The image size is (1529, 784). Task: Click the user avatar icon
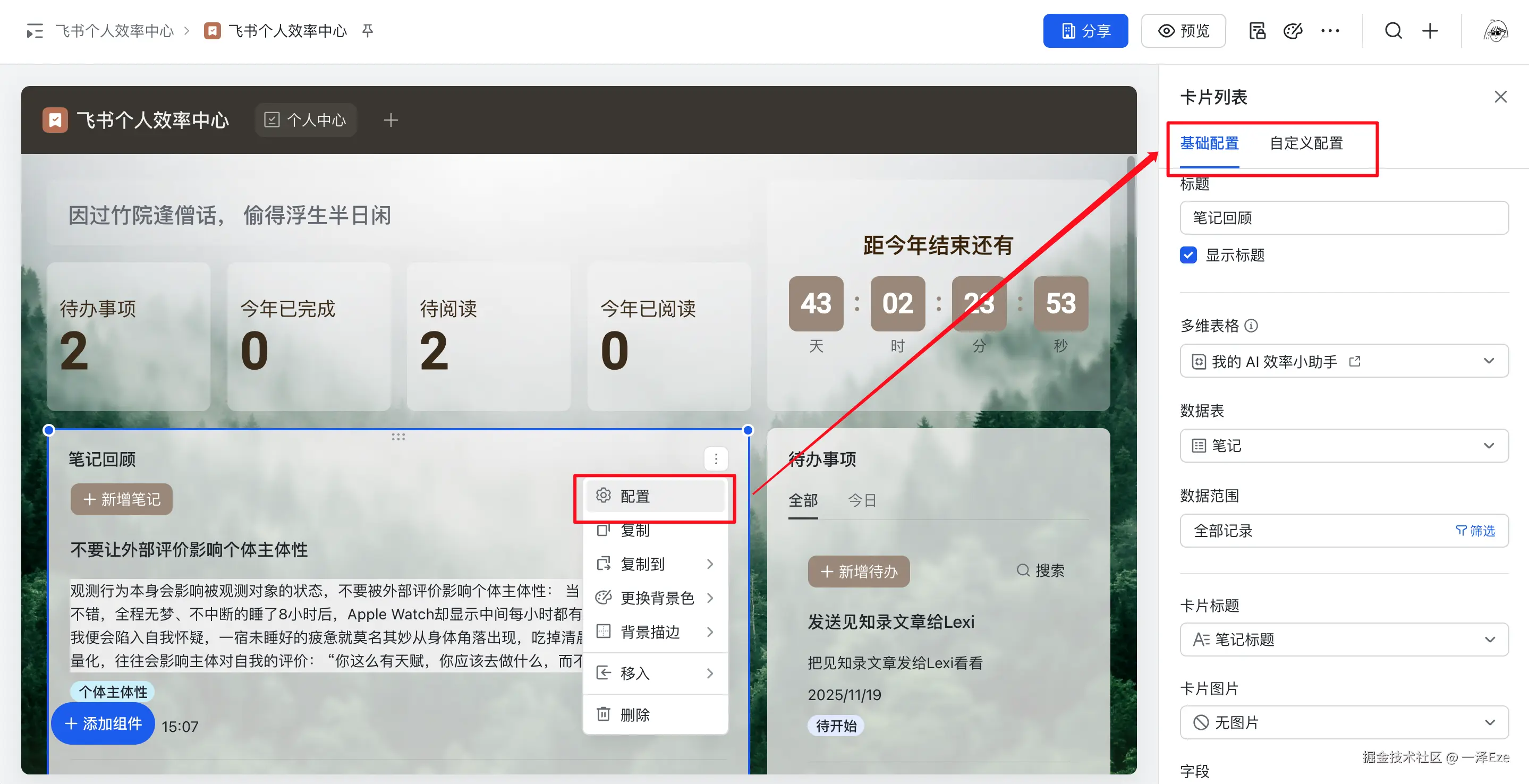1495,31
